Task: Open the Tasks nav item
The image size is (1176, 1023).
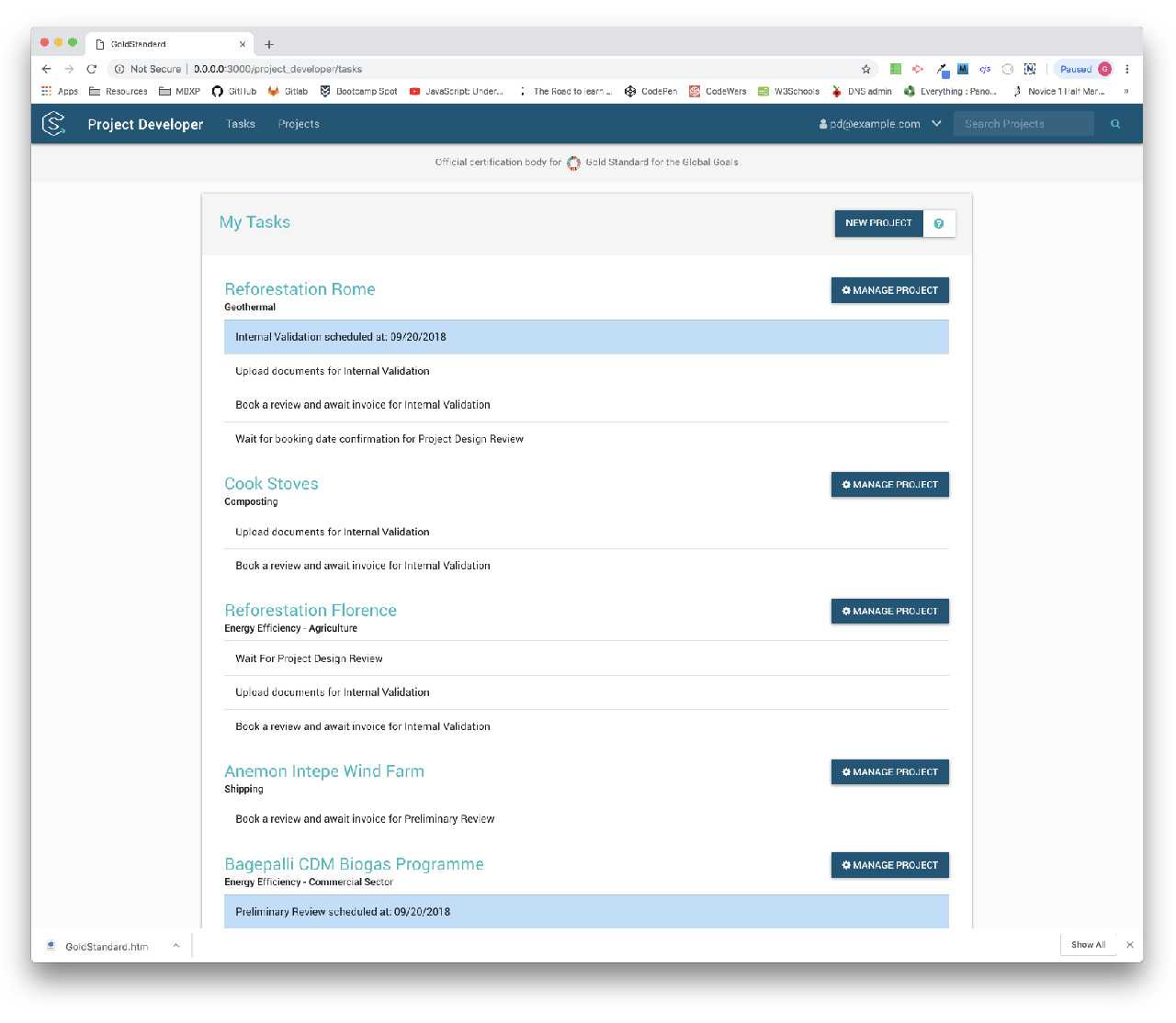Action: click(x=241, y=124)
